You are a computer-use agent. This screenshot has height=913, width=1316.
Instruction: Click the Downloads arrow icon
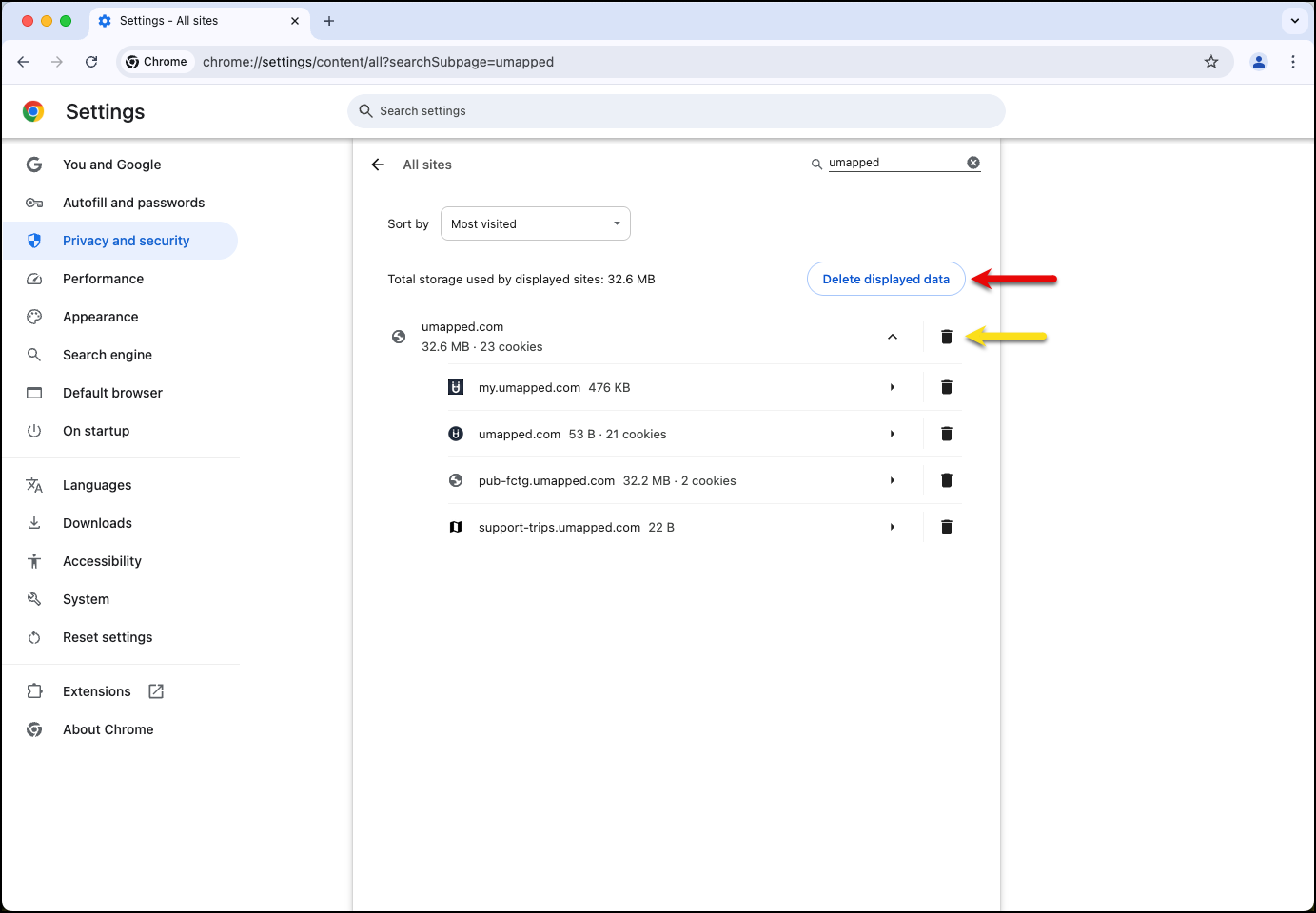click(34, 523)
